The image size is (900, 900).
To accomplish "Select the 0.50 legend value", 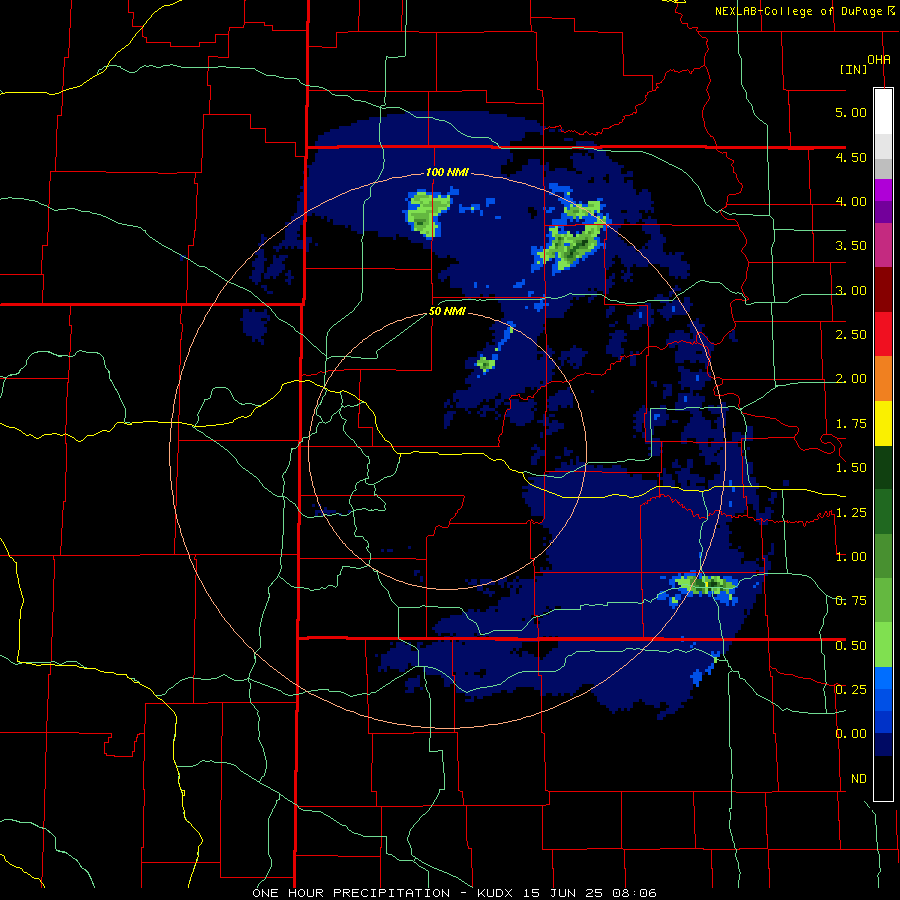I will point(851,646).
